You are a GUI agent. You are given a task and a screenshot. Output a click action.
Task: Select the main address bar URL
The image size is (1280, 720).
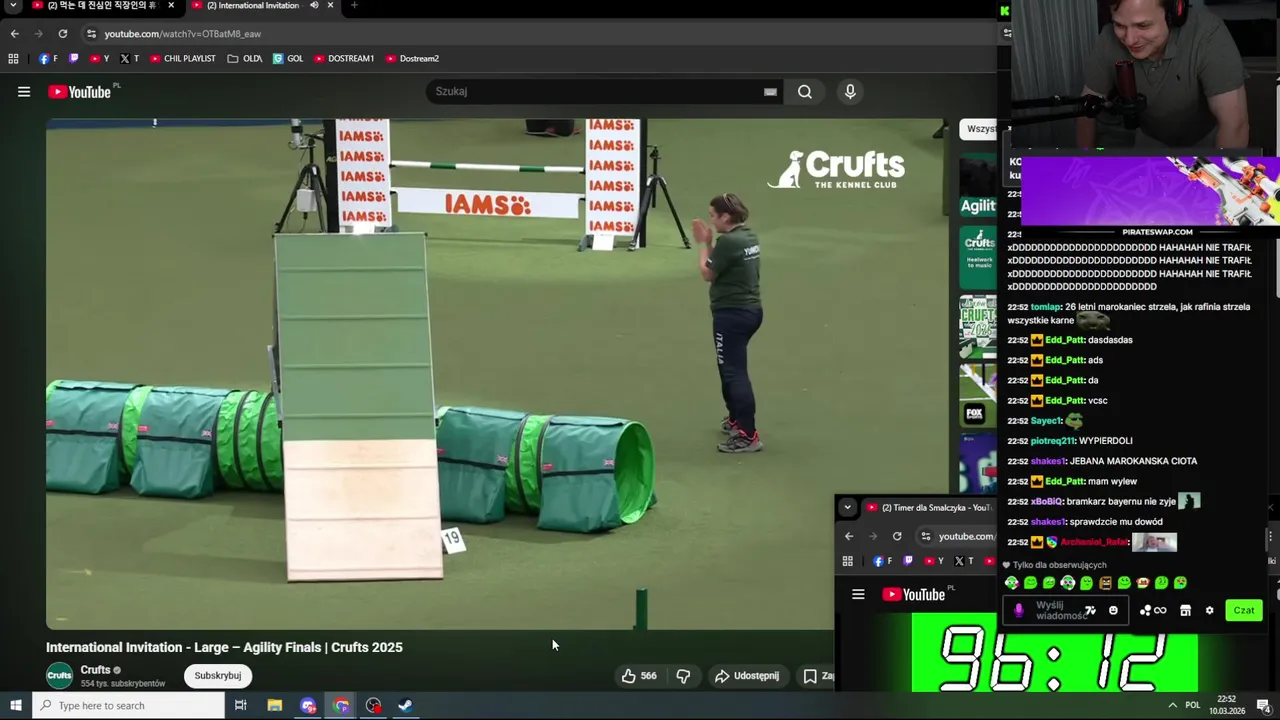point(183,34)
